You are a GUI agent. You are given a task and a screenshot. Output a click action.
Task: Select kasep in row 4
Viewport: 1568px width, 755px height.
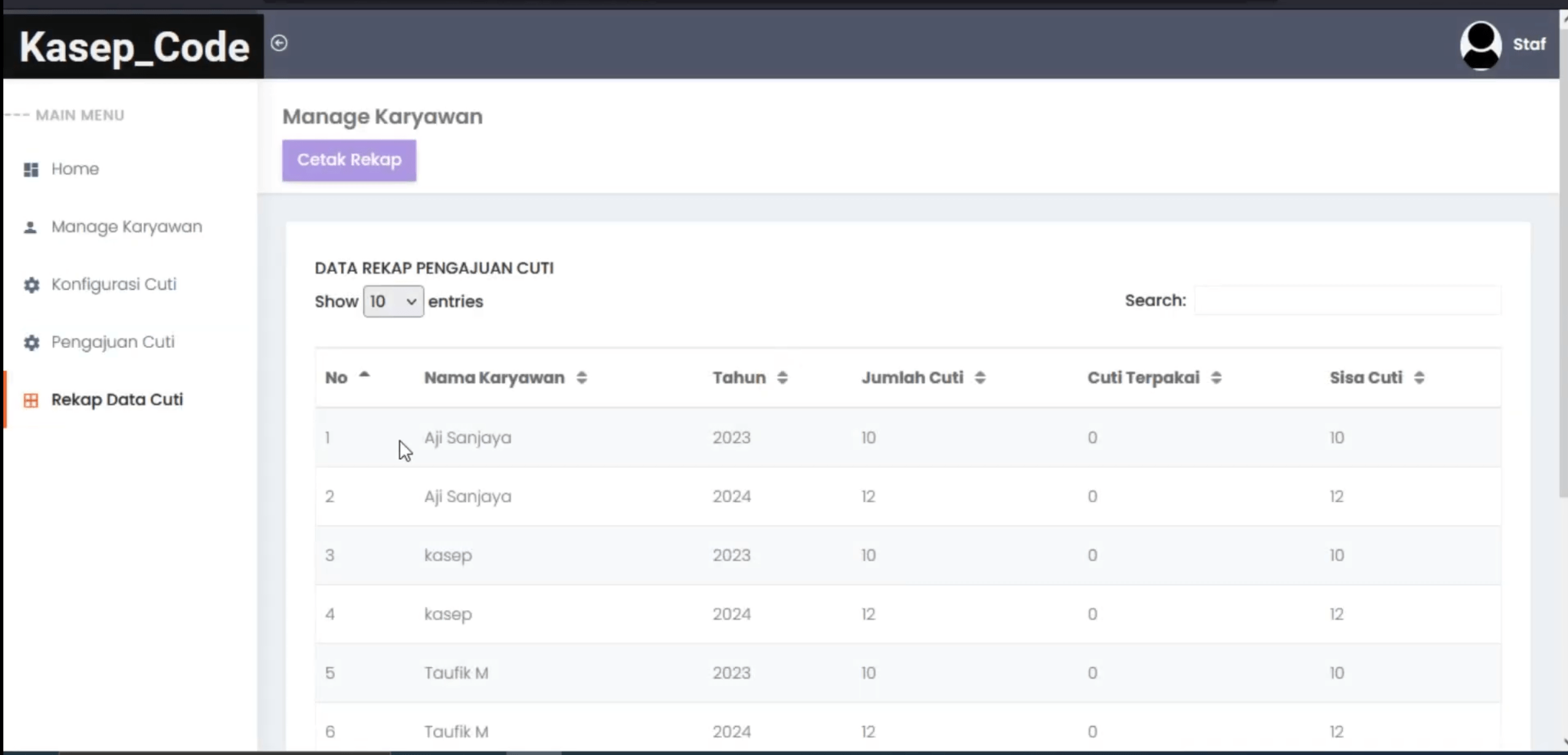click(x=448, y=614)
